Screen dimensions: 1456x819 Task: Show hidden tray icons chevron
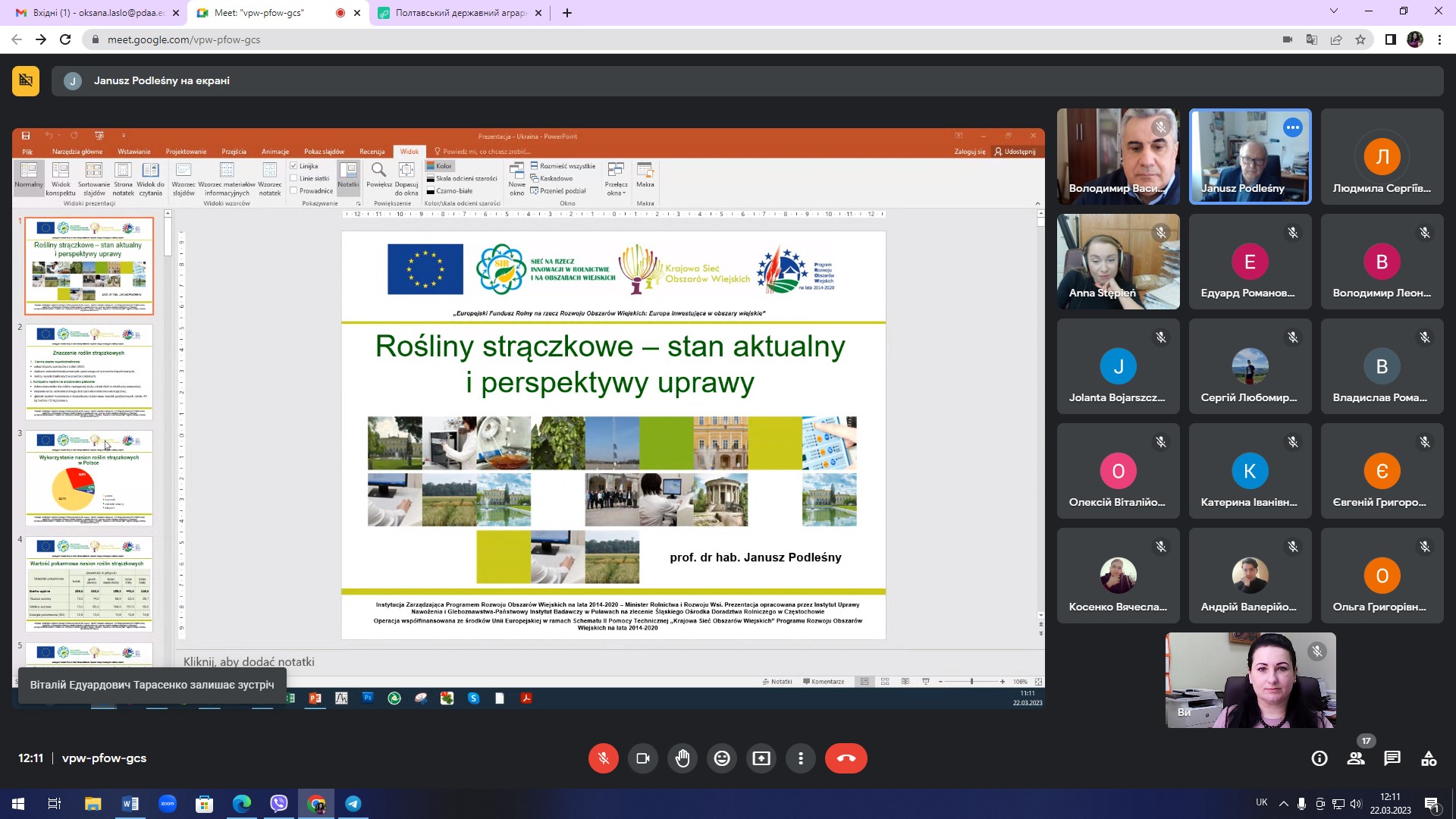click(1283, 804)
